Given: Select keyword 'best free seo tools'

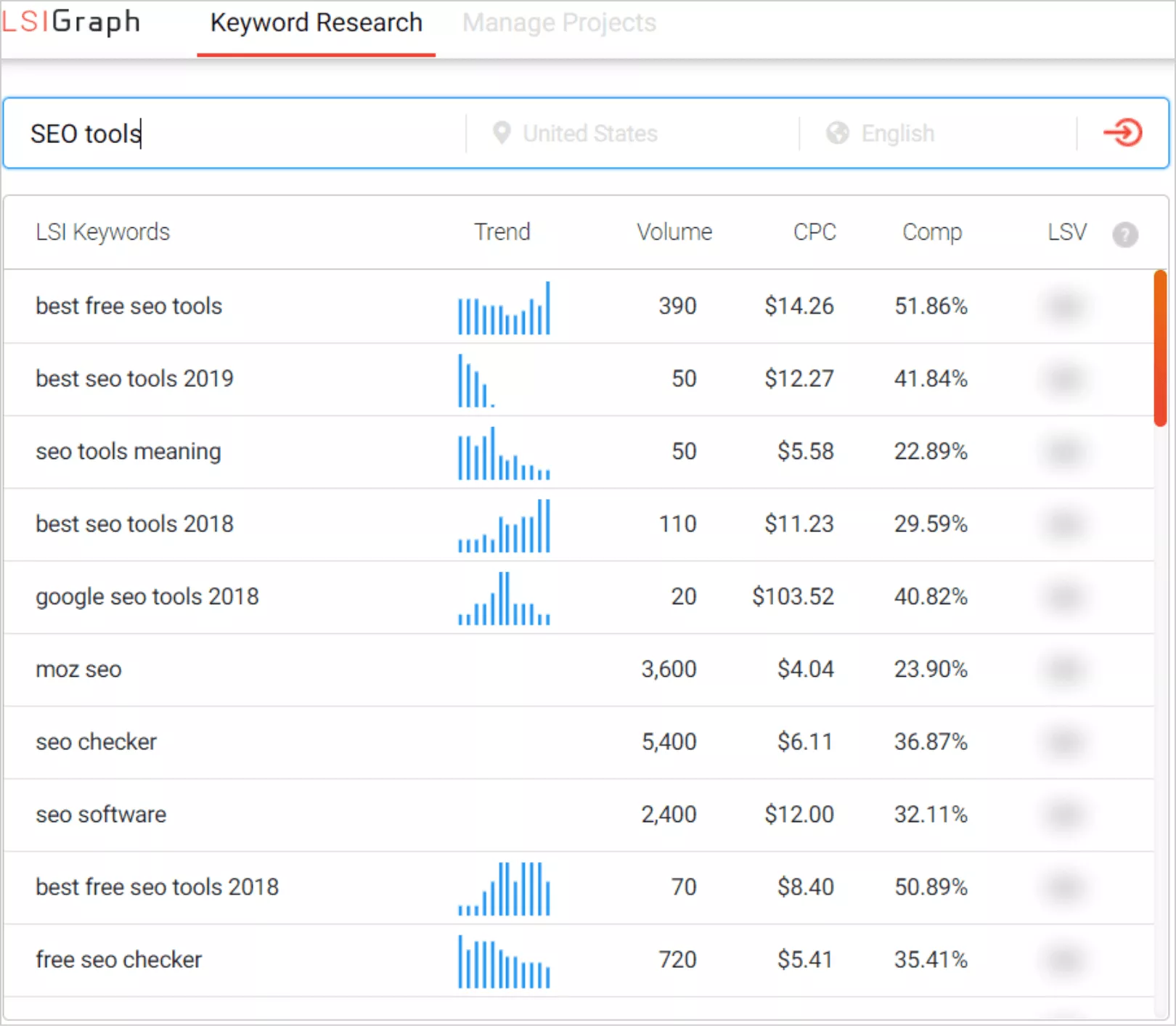Looking at the screenshot, I should pos(129,306).
